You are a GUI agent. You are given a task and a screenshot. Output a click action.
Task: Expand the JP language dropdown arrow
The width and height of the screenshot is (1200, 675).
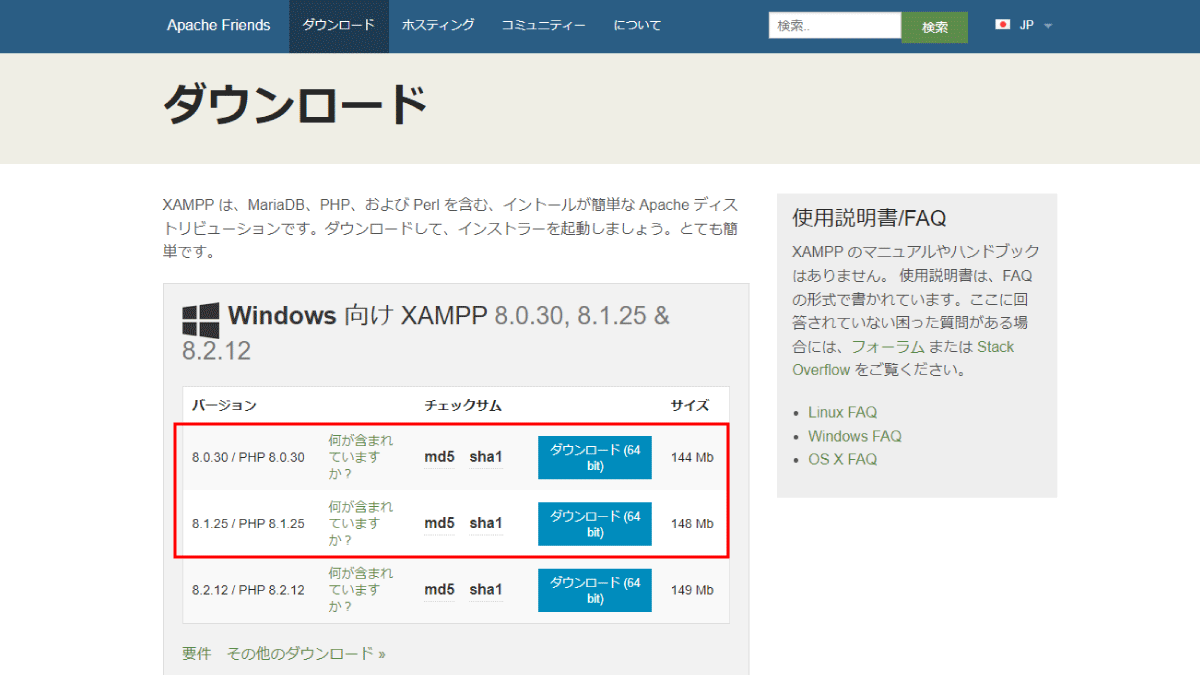coord(1048,26)
